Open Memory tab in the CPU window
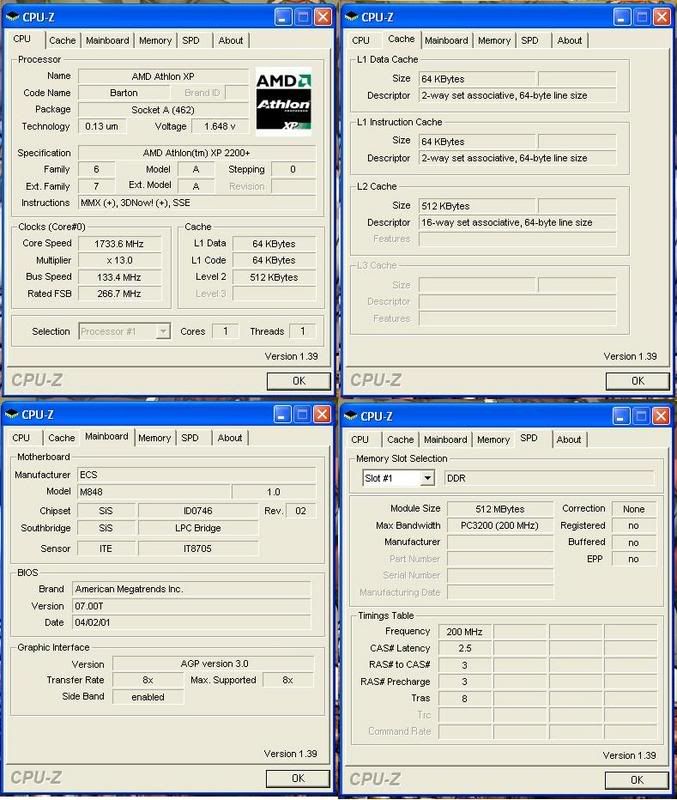 (155, 40)
